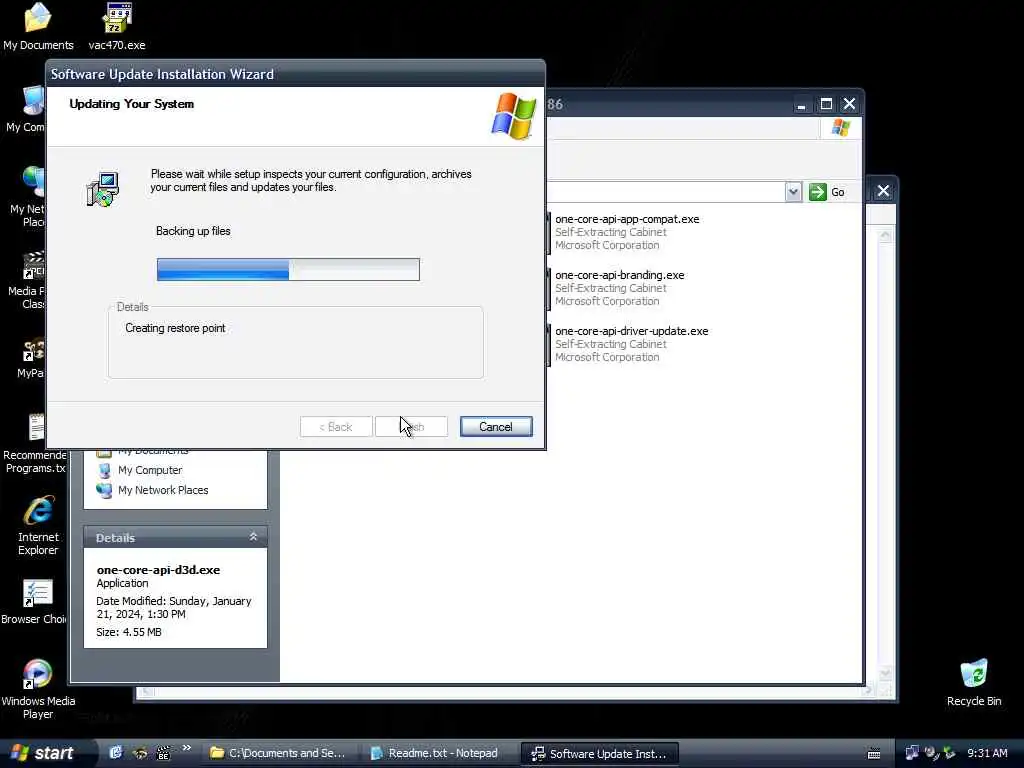The width and height of the screenshot is (1024, 768).
Task: Open the Recycle Bin
Action: (974, 683)
